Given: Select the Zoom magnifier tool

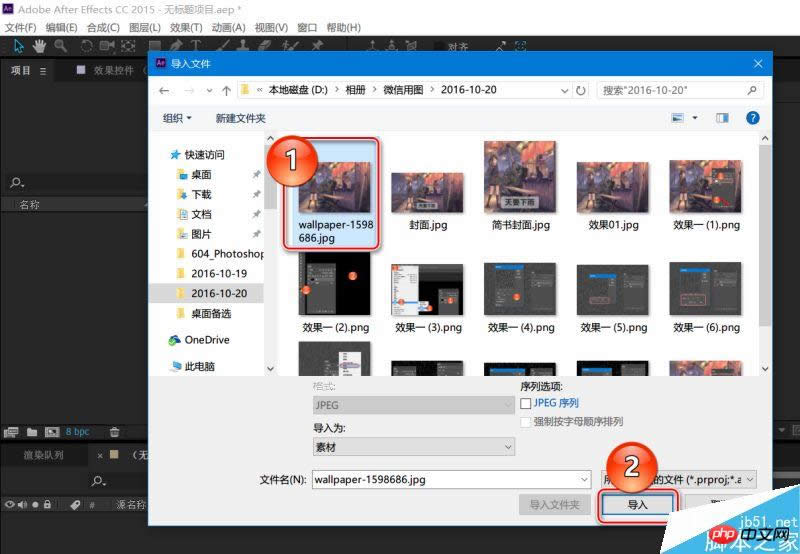Looking at the screenshot, I should (x=61, y=46).
